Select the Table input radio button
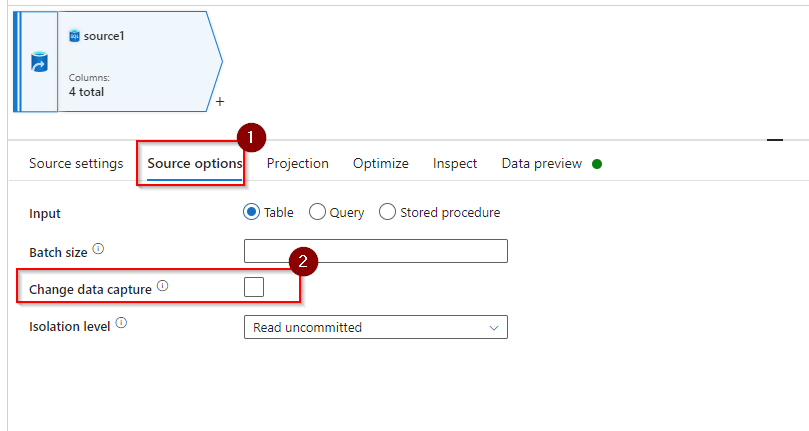This screenshot has height=431, width=809. [251, 212]
